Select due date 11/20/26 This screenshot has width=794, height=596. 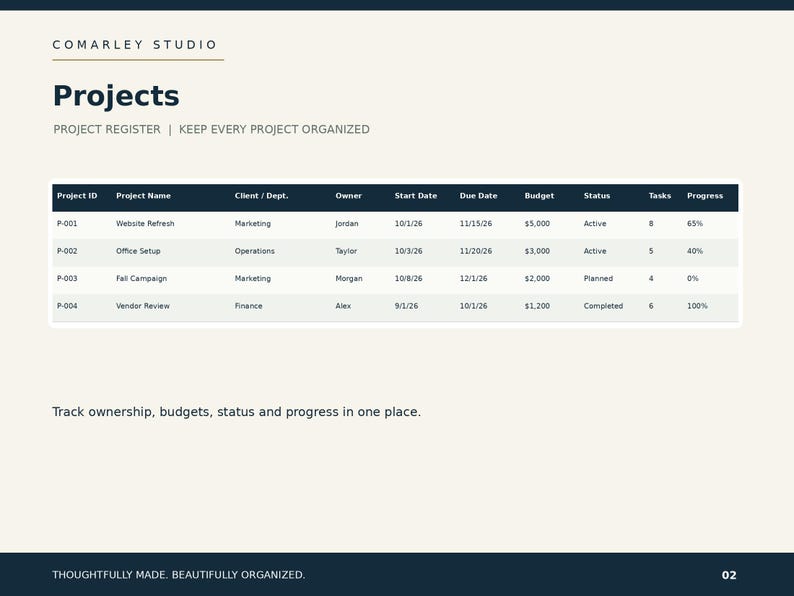(x=475, y=251)
